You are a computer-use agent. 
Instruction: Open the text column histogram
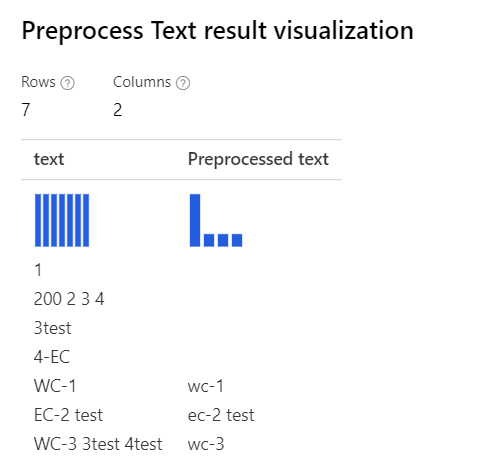(62, 220)
